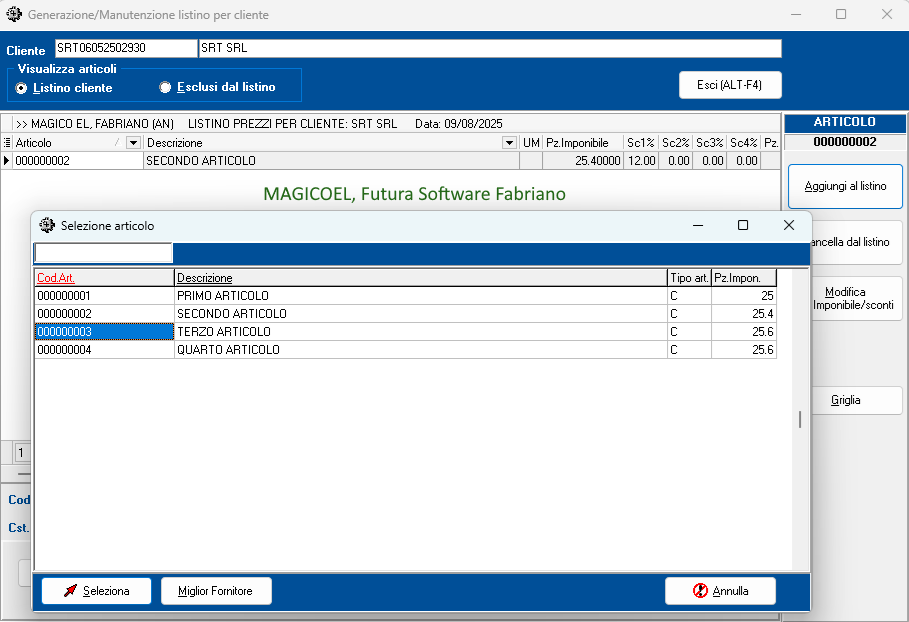Click the Griglia button

(x=856, y=400)
